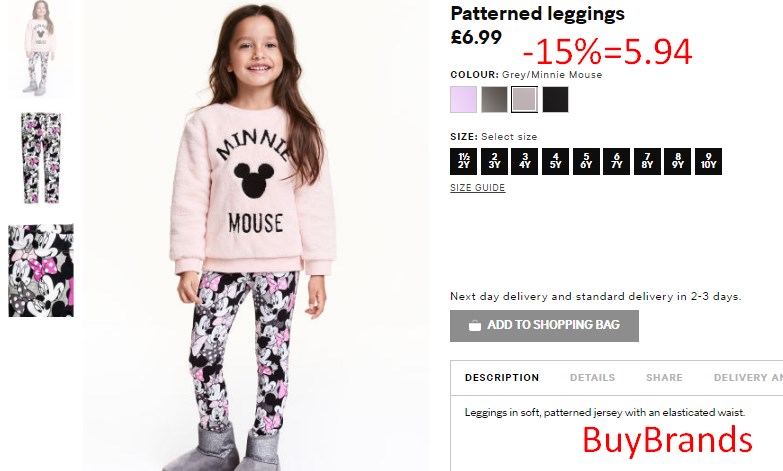Pick size 8-9Y

click(678, 161)
